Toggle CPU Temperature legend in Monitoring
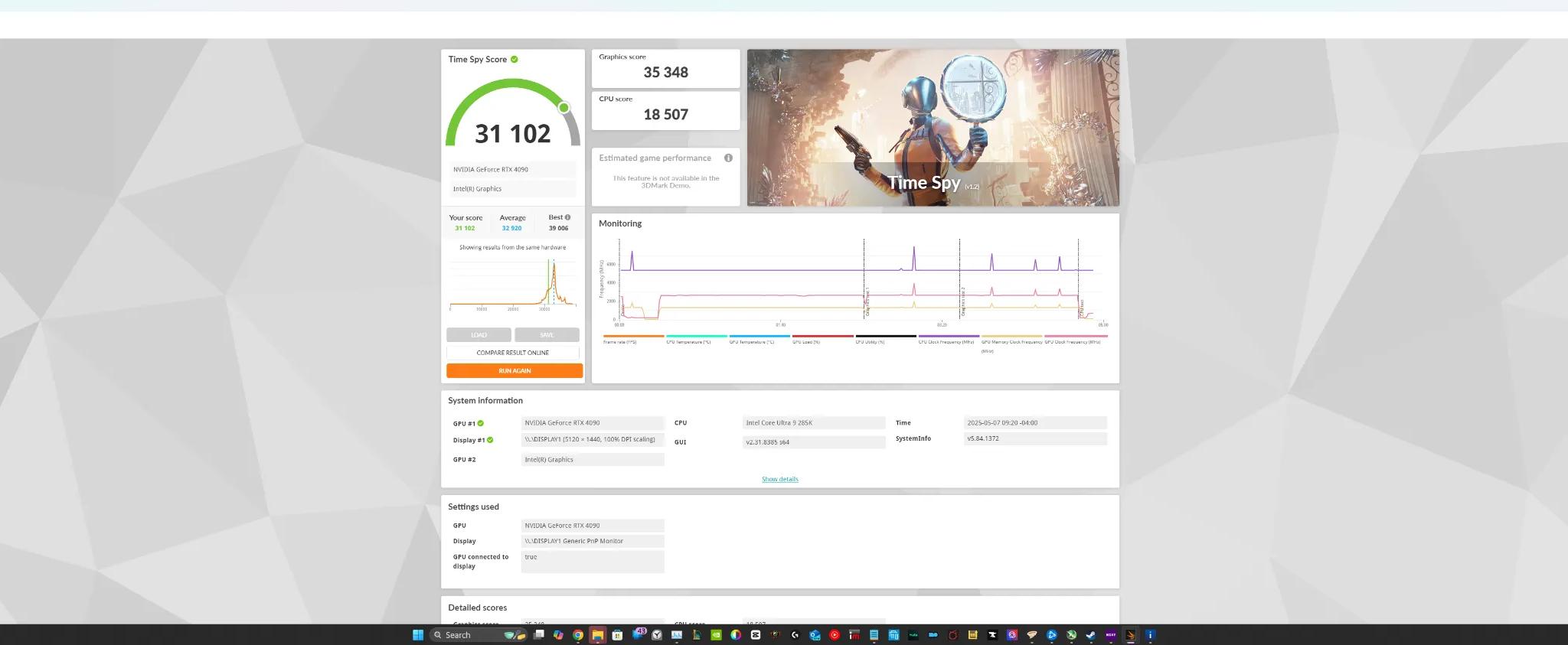 [x=696, y=339]
